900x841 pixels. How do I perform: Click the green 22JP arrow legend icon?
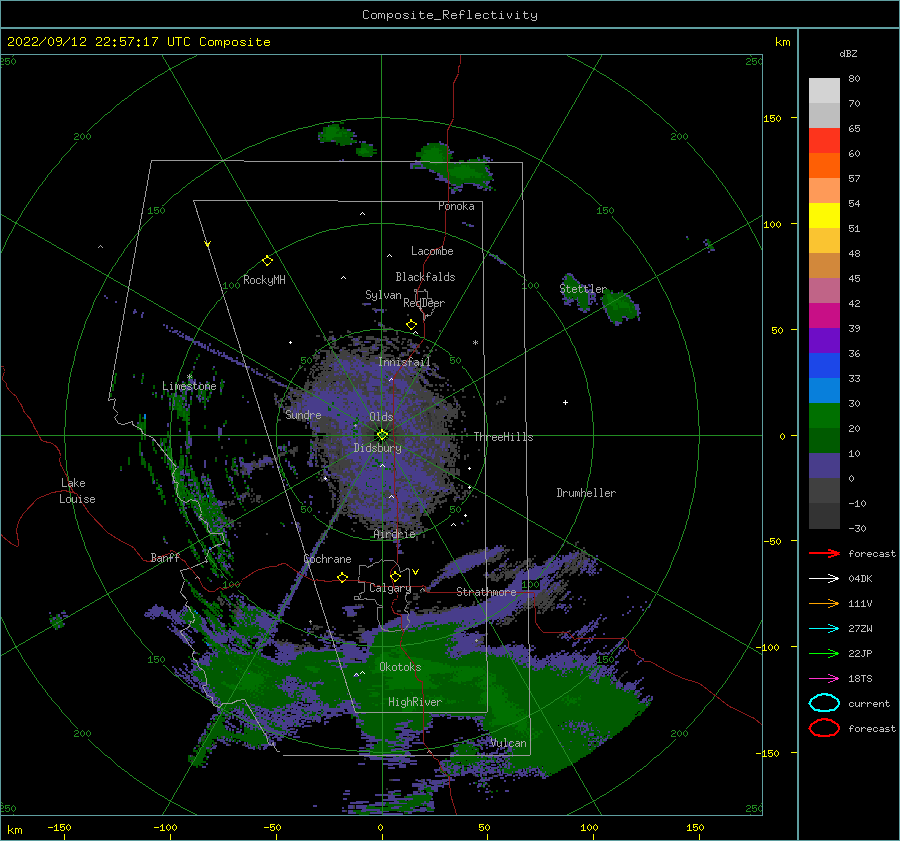[824, 653]
